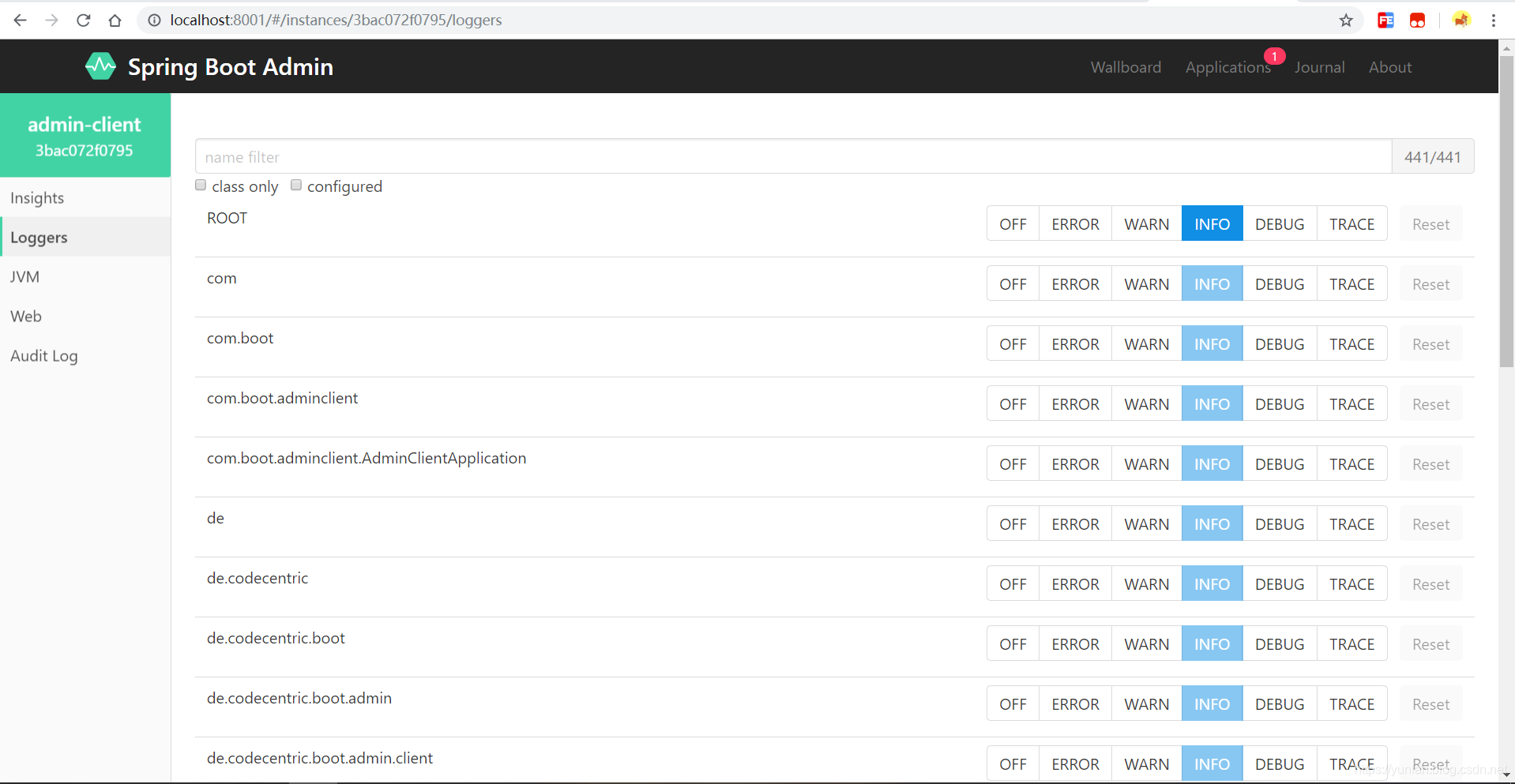The width and height of the screenshot is (1515, 784).
Task: Click the de.codecentric.boot logger name
Action: [x=276, y=638]
